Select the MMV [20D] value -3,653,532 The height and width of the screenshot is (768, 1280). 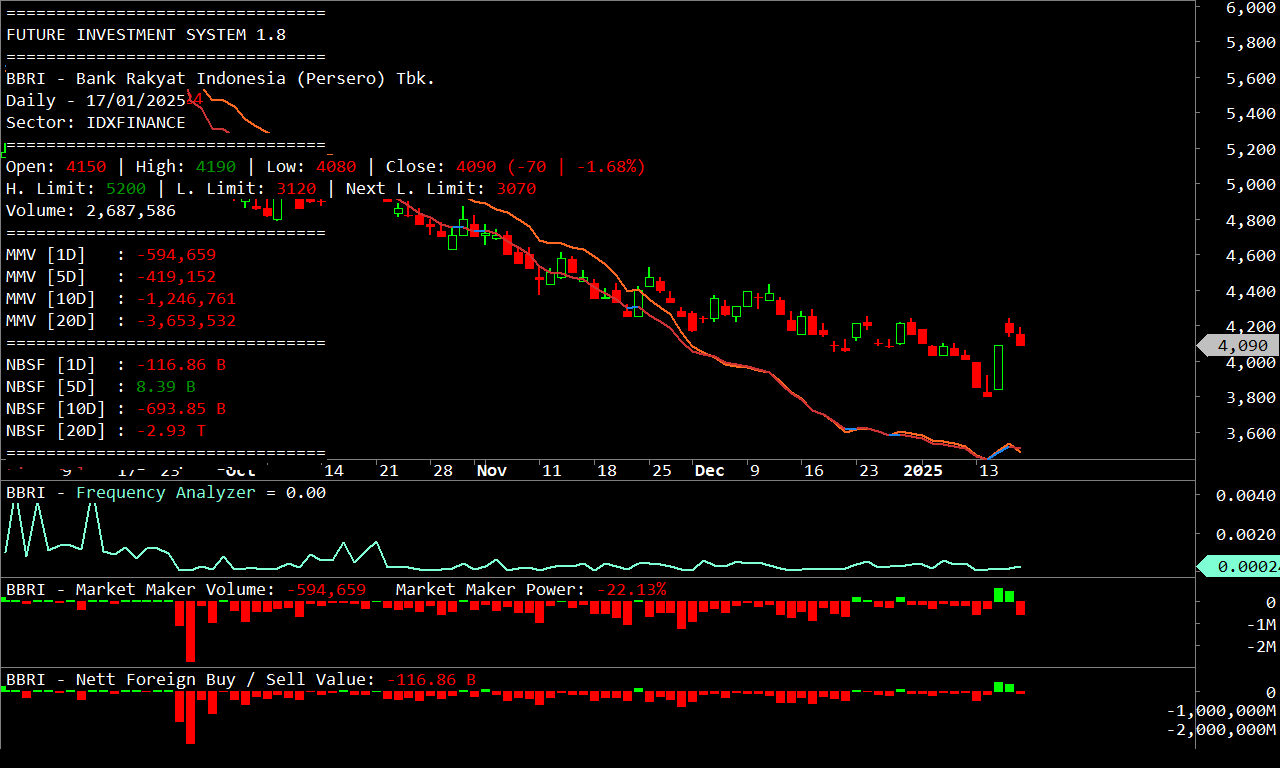tap(186, 320)
